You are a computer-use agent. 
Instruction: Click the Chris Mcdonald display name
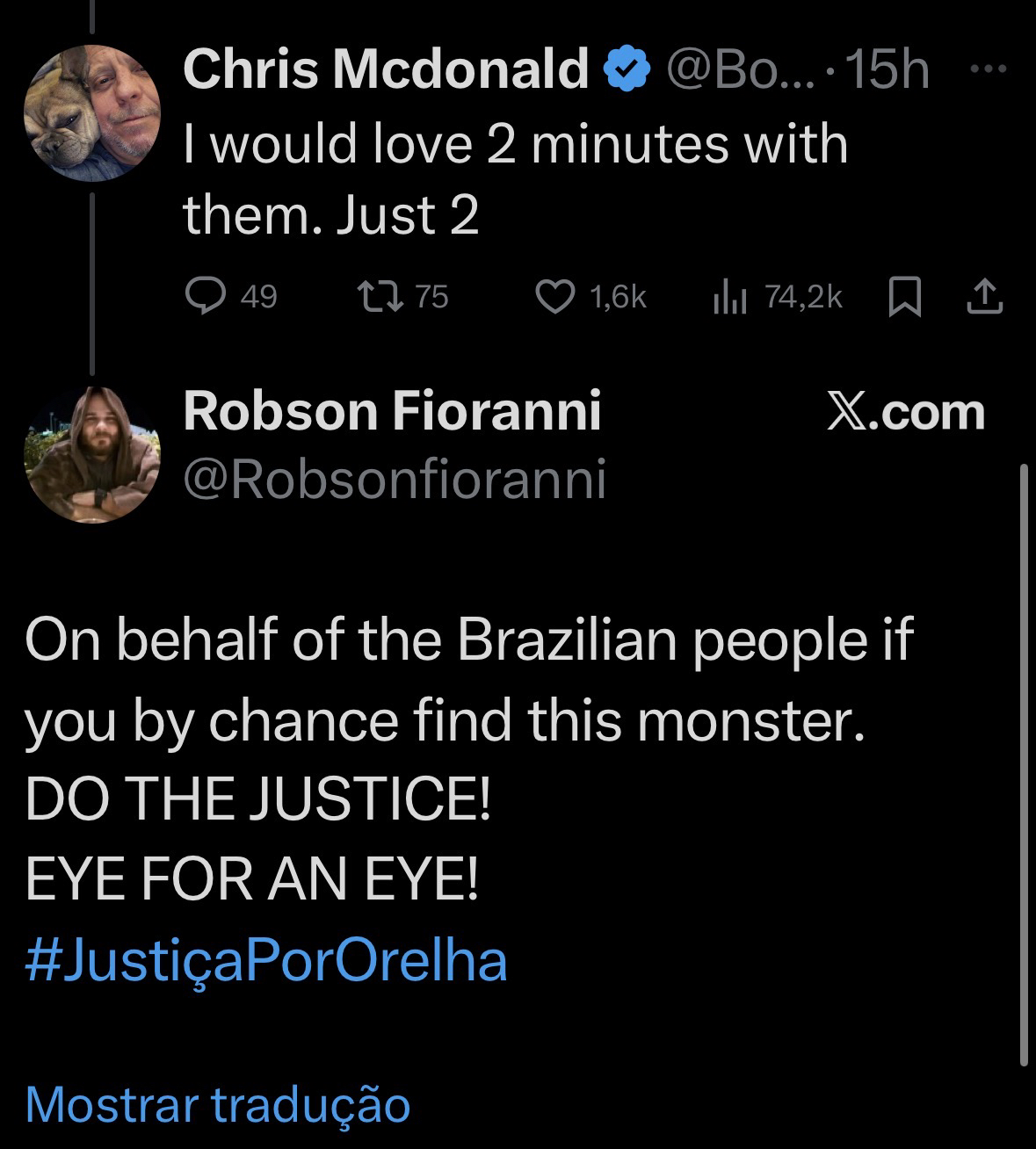(385, 69)
